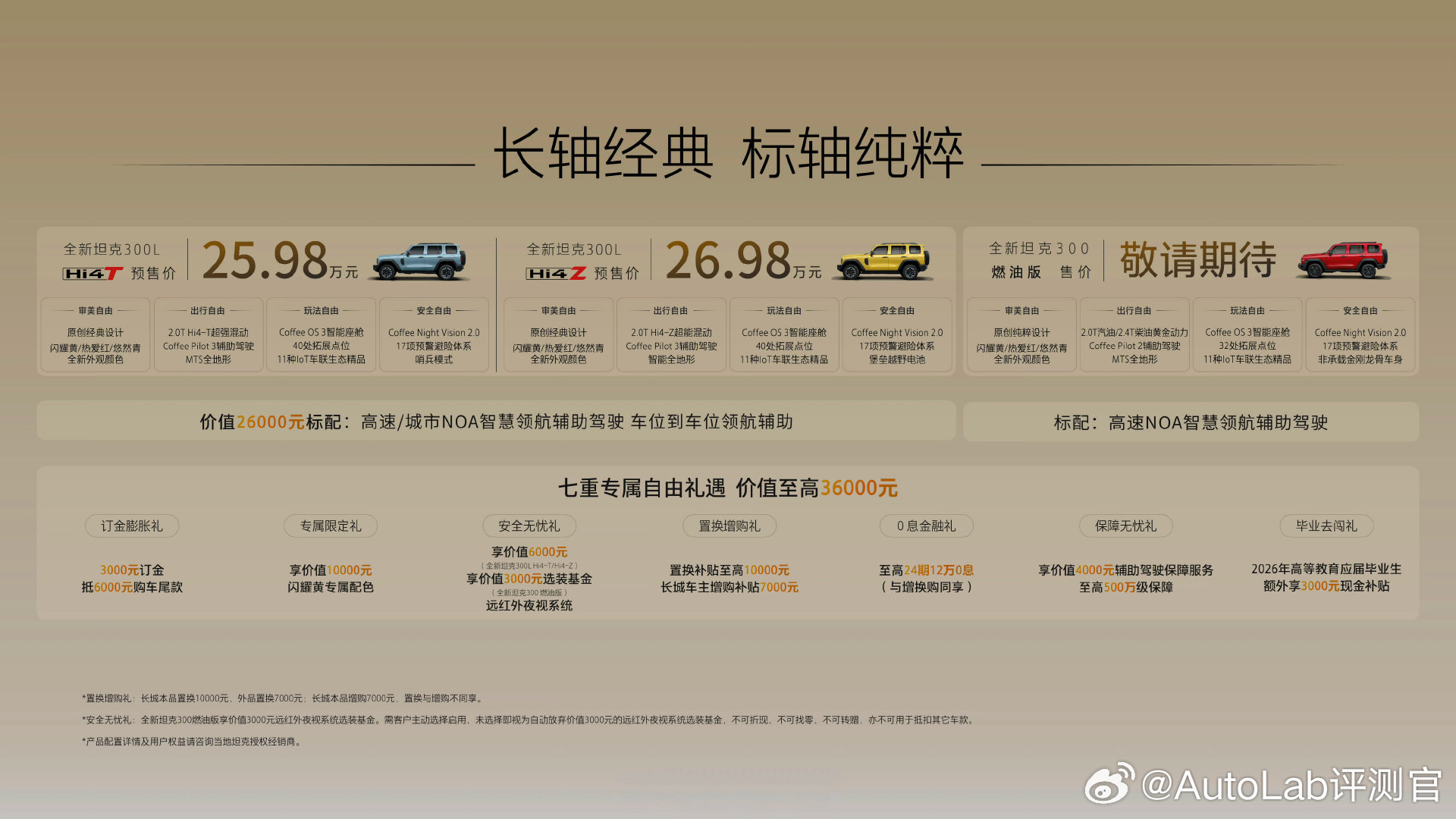Click the 抵6000元购车尾款 text
The width and height of the screenshot is (1456, 819).
pos(132,588)
